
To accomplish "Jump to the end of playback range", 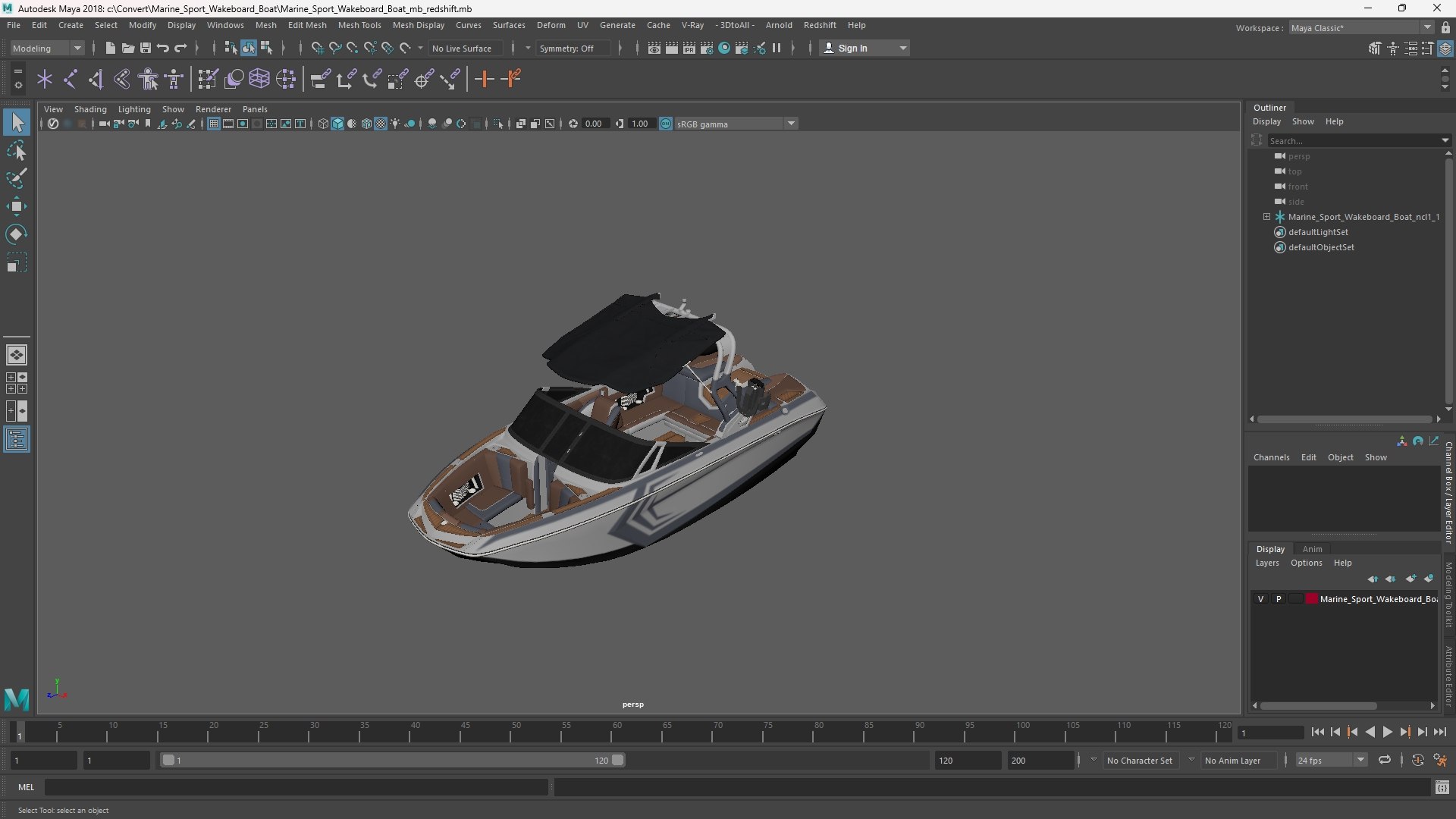I will click(1439, 732).
